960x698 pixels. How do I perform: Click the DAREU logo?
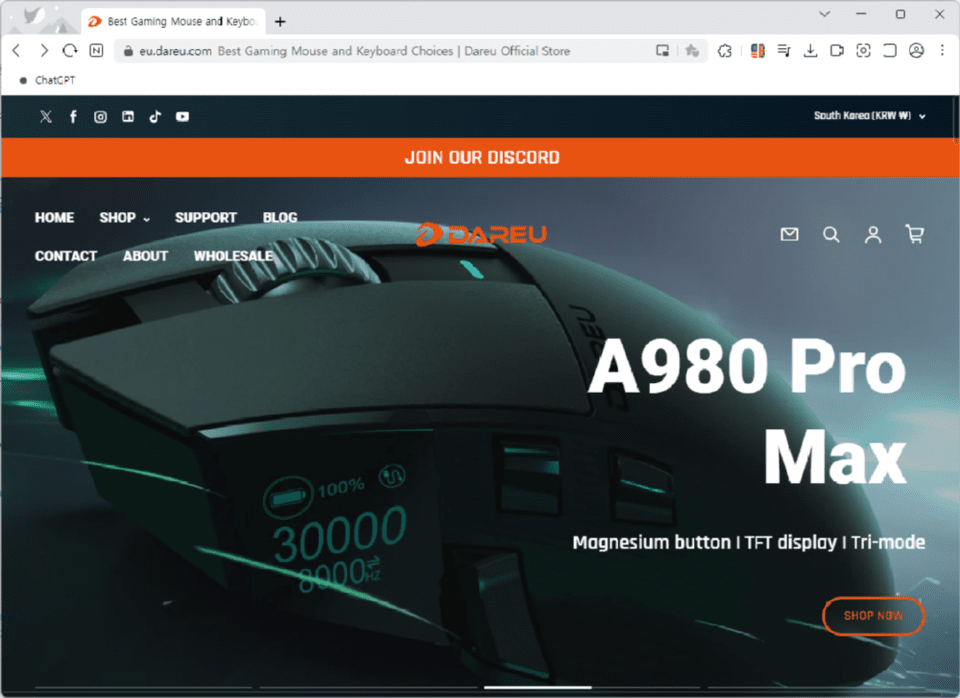coord(481,234)
